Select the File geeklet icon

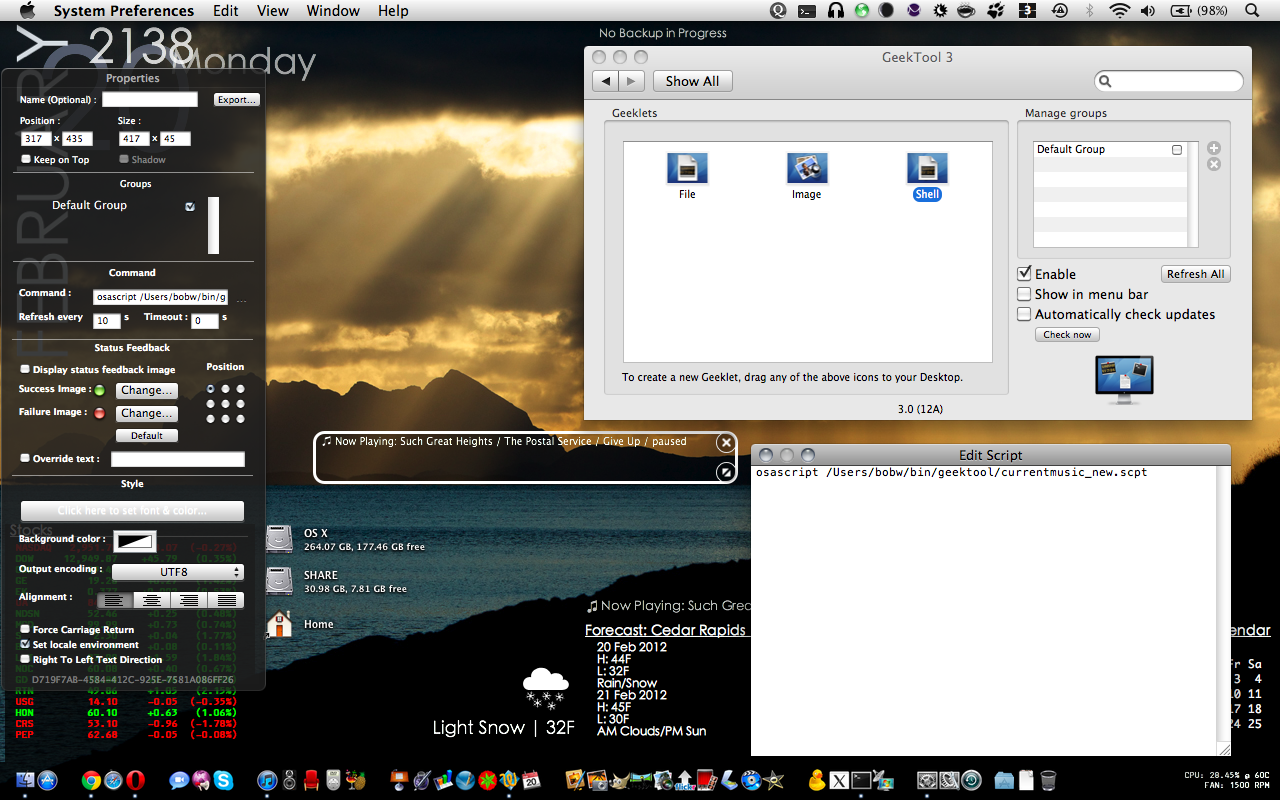coord(687,168)
